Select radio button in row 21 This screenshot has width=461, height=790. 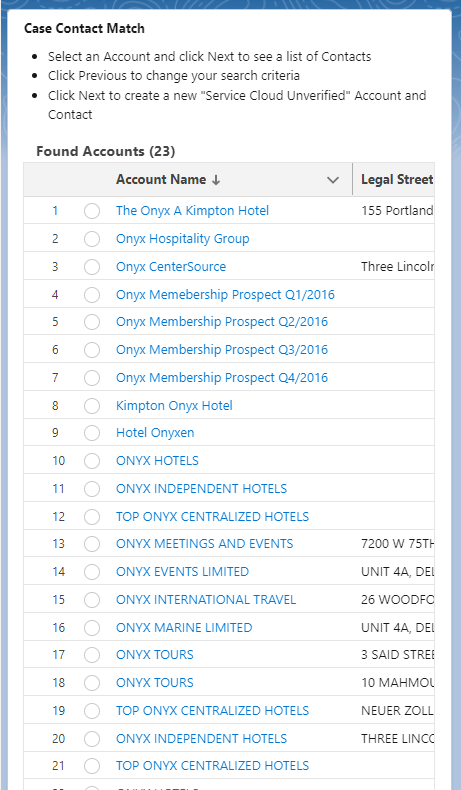[92, 766]
